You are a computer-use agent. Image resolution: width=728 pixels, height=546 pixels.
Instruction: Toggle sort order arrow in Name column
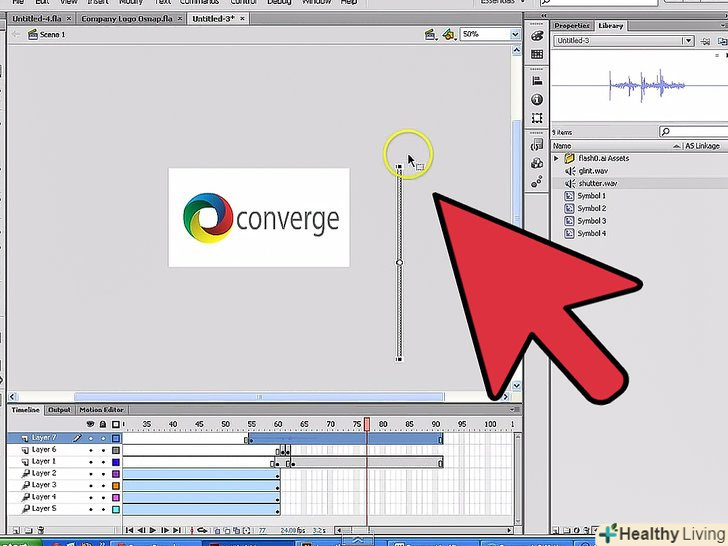676,146
